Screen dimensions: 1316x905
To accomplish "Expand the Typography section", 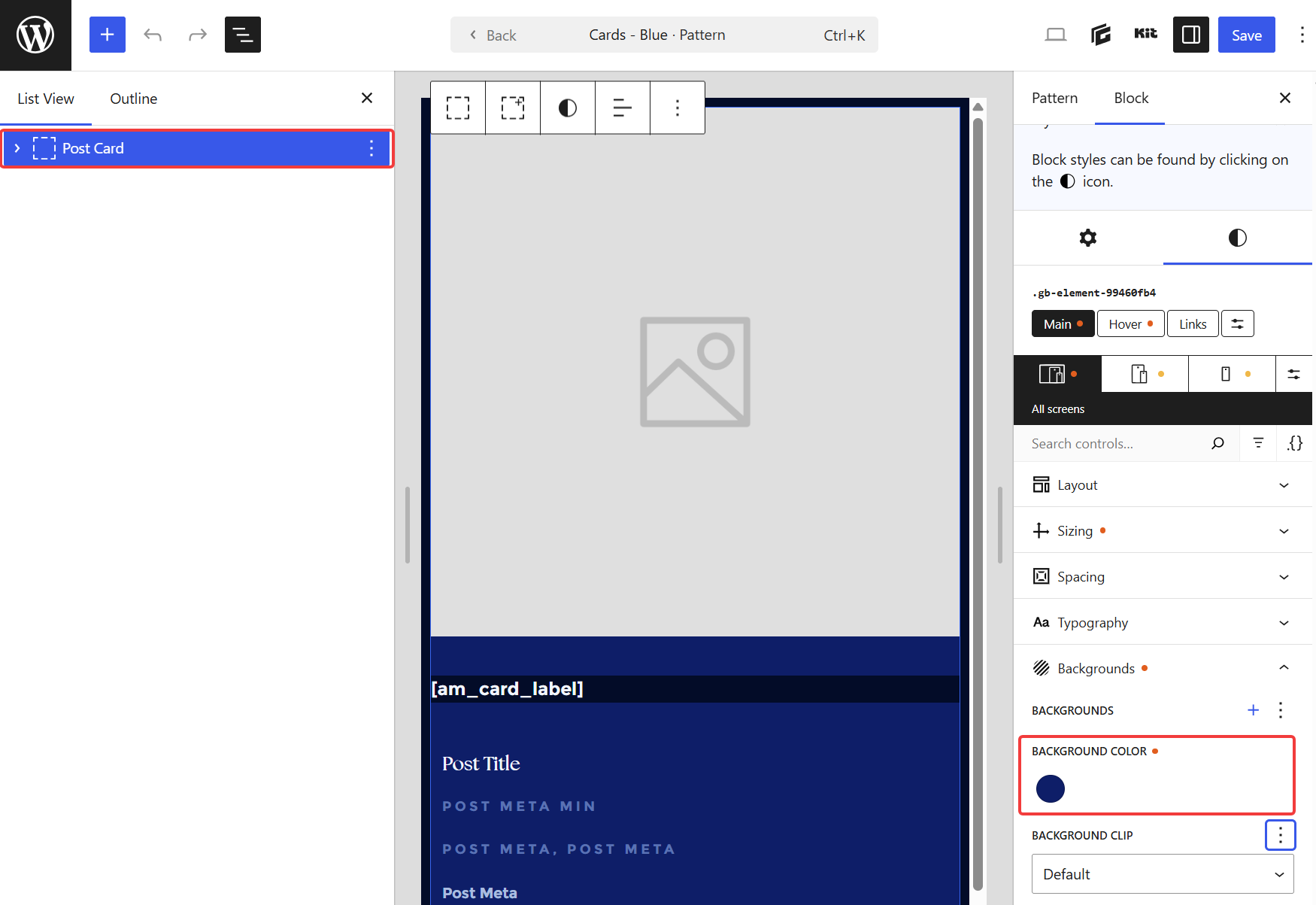I will (1163, 622).
